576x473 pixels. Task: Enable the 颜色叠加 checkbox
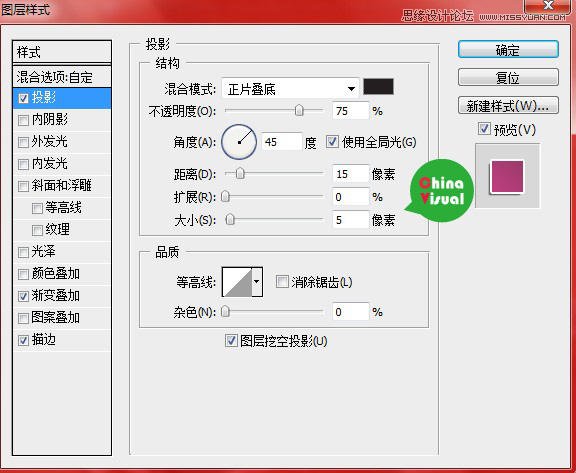pyautogui.click(x=23, y=274)
